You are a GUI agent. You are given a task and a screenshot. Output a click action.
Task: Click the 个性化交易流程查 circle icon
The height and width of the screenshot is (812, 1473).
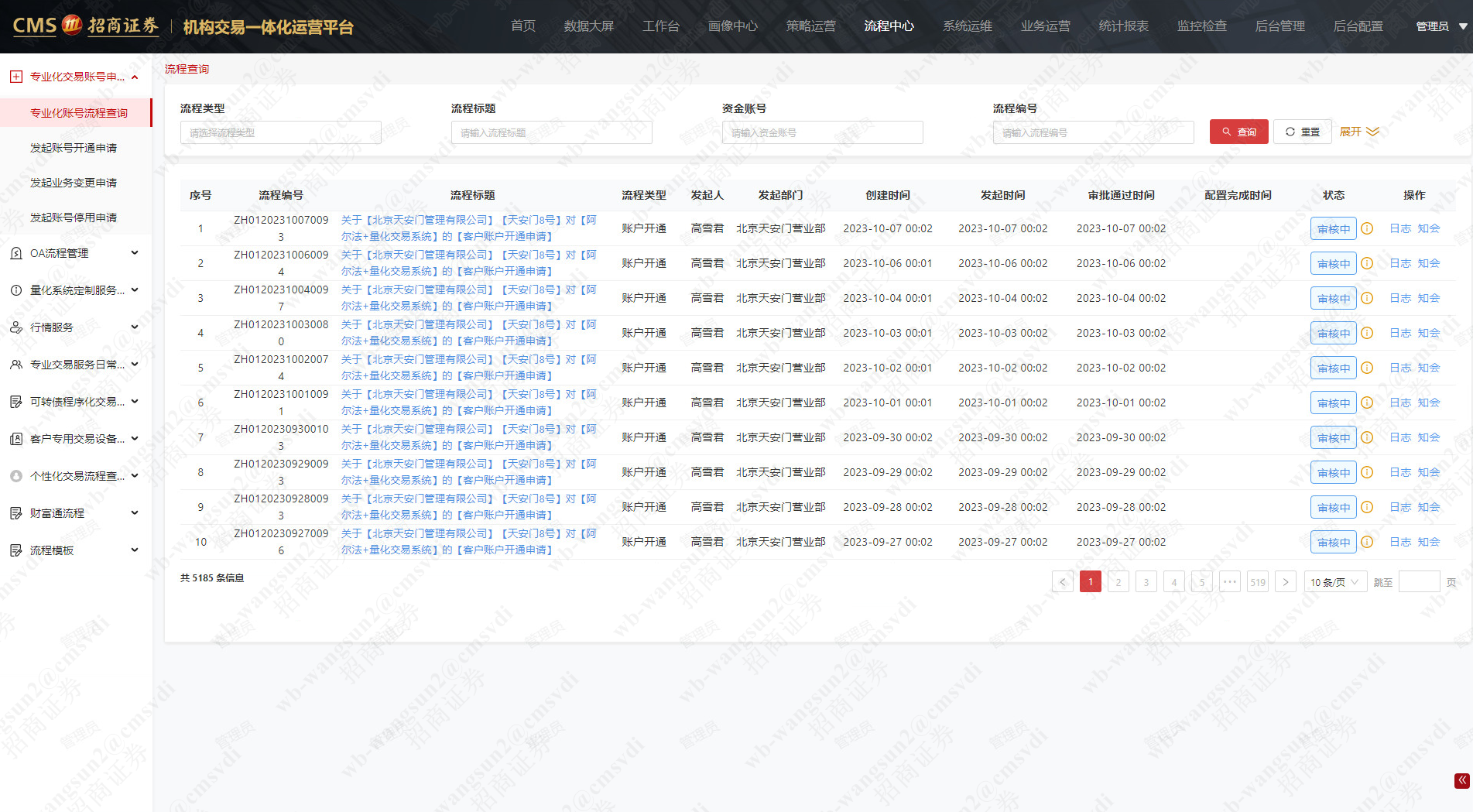click(x=16, y=476)
